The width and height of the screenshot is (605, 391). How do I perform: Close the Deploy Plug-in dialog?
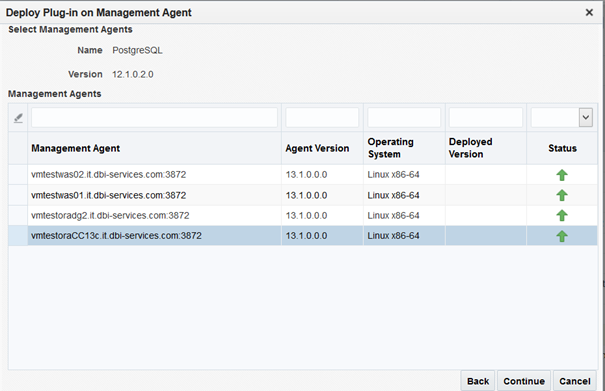(589, 12)
